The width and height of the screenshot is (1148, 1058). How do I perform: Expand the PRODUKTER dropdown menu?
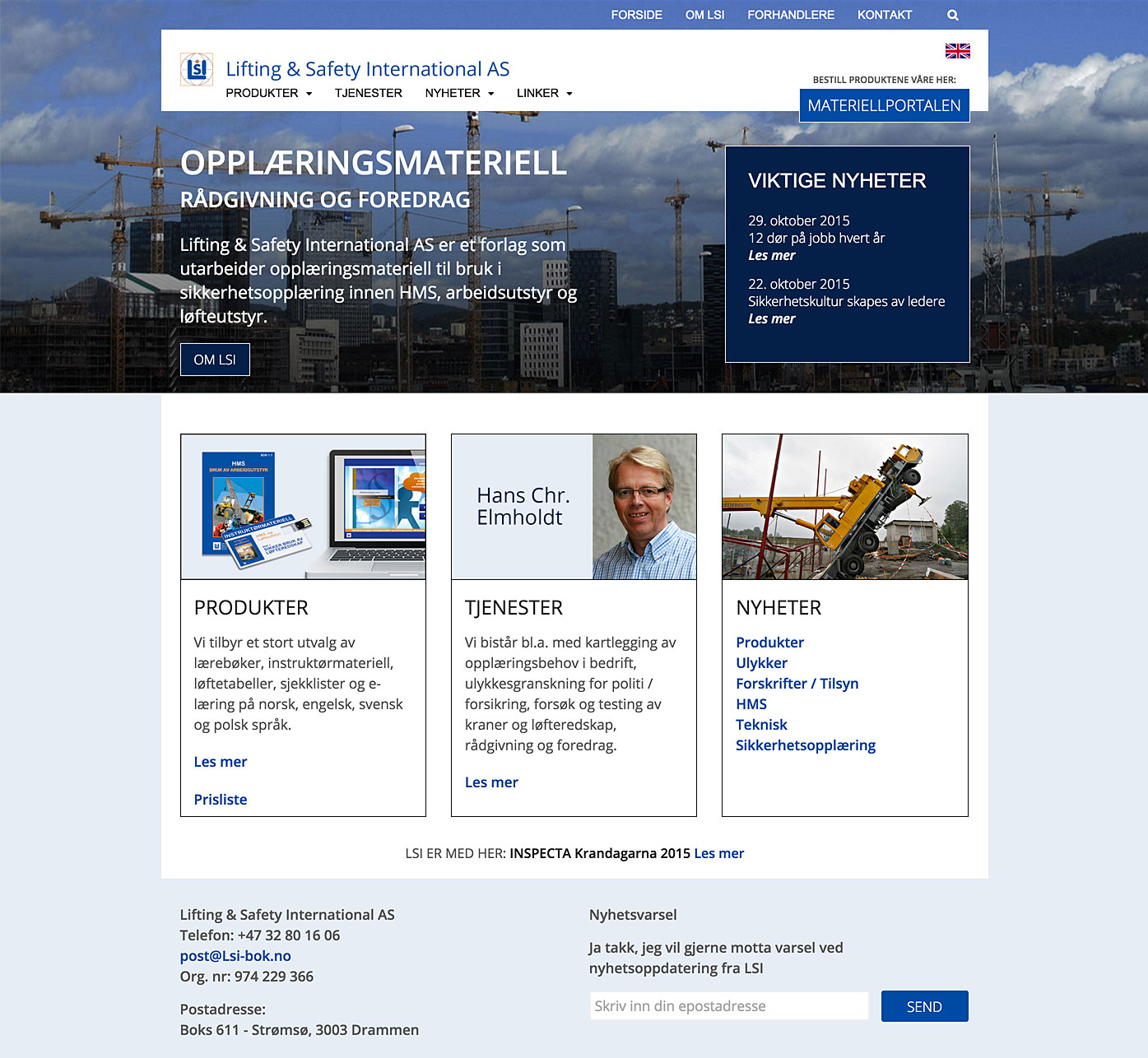point(269,93)
